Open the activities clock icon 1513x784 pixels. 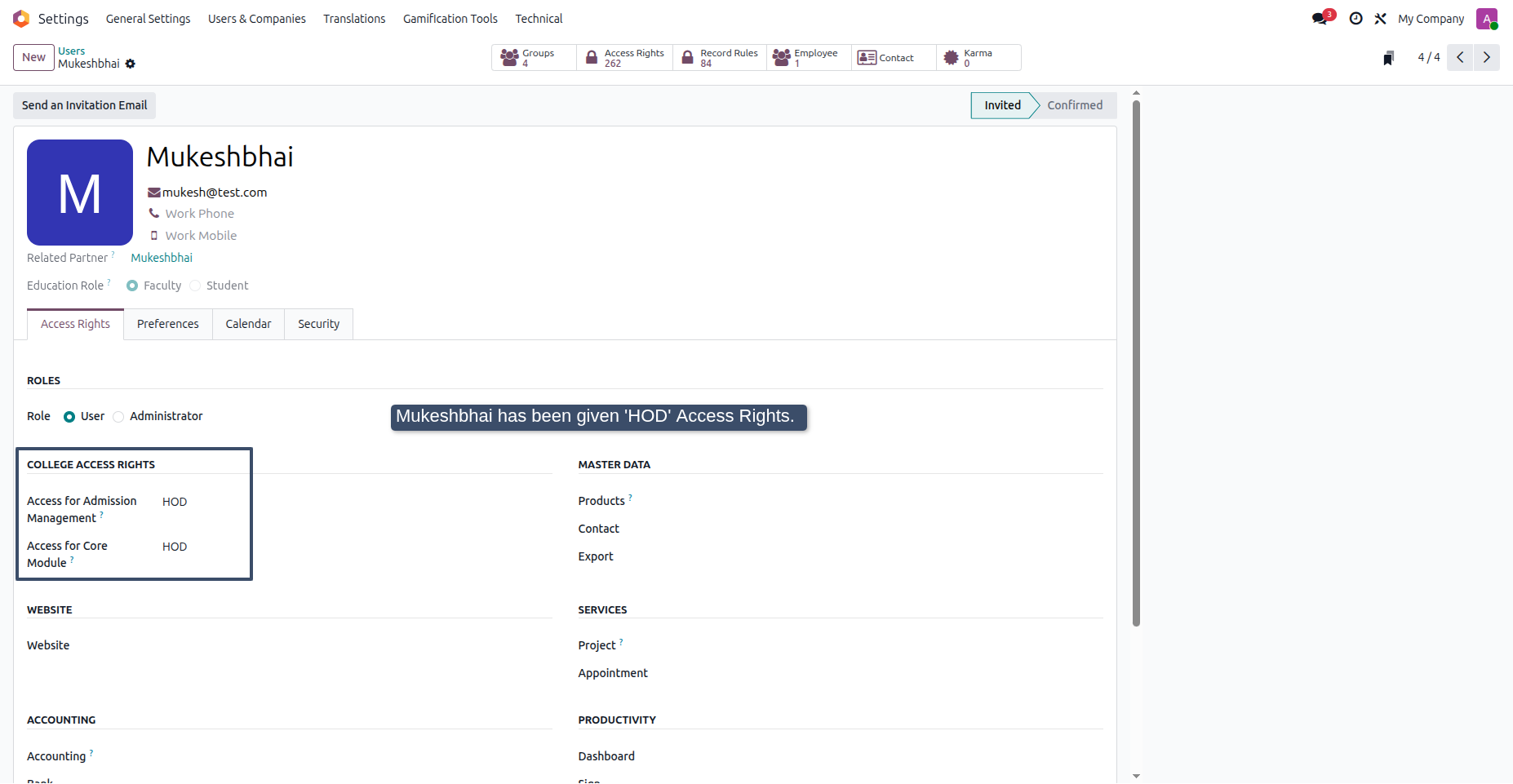[x=1355, y=19]
